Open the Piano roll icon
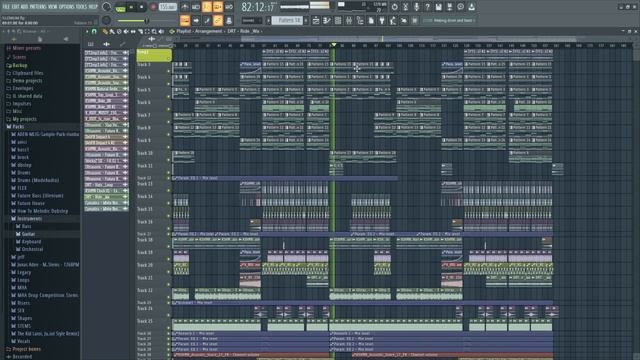This screenshot has height=360, width=640. point(327,20)
